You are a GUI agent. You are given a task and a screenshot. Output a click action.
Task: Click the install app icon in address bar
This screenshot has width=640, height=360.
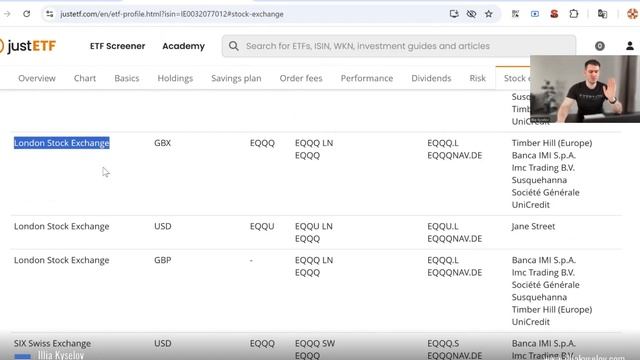tap(454, 14)
